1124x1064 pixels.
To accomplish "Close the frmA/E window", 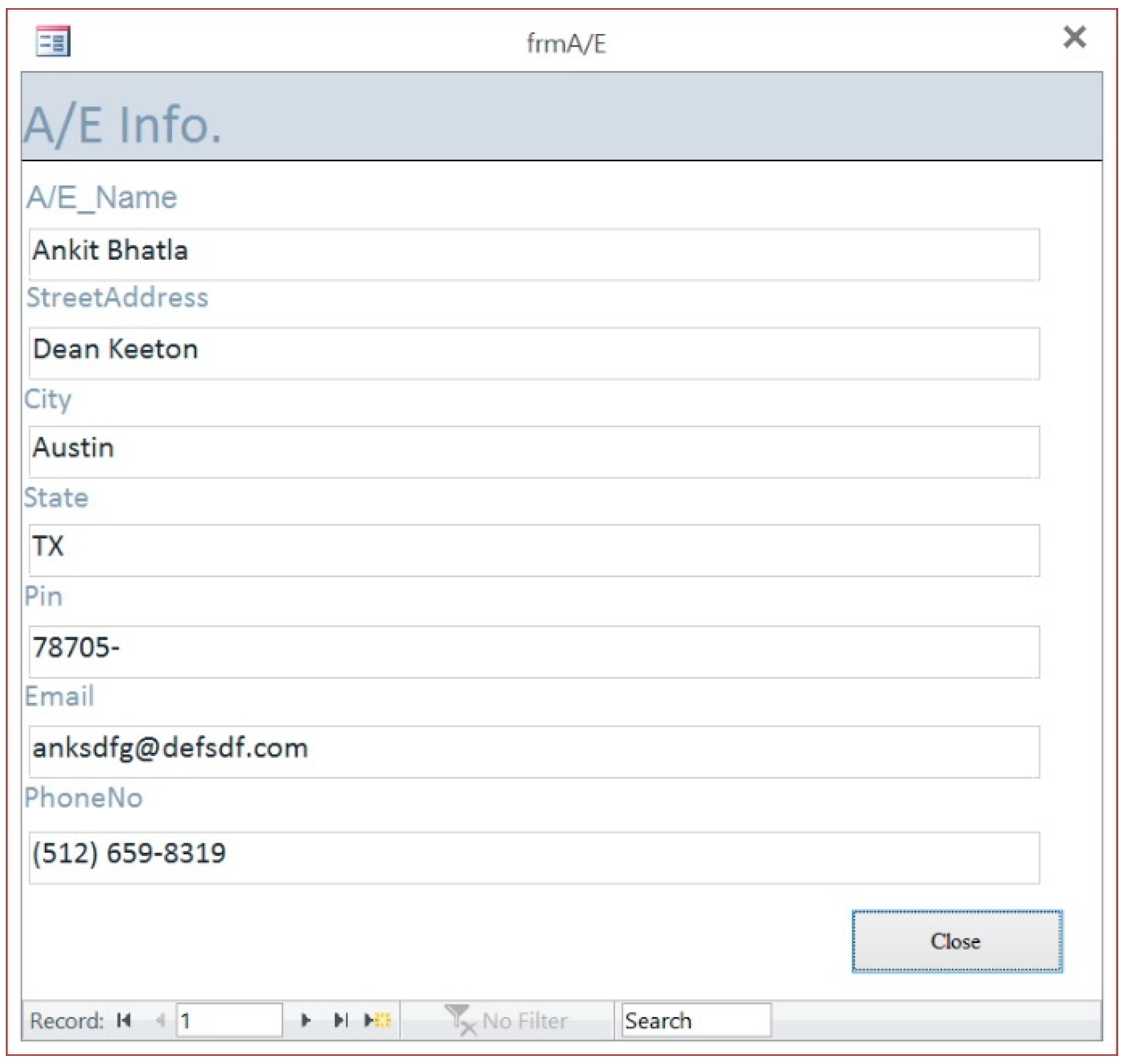I will 1074,37.
